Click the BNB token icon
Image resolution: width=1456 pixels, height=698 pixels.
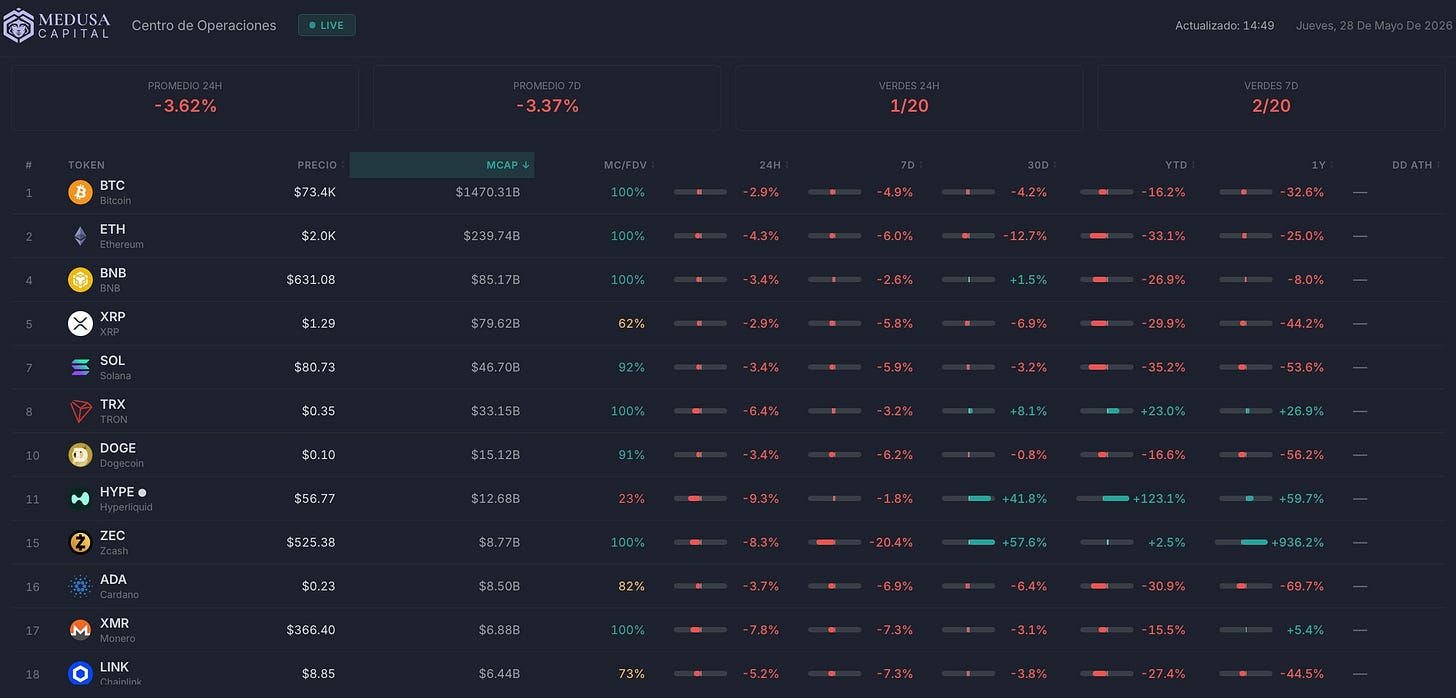[80, 280]
